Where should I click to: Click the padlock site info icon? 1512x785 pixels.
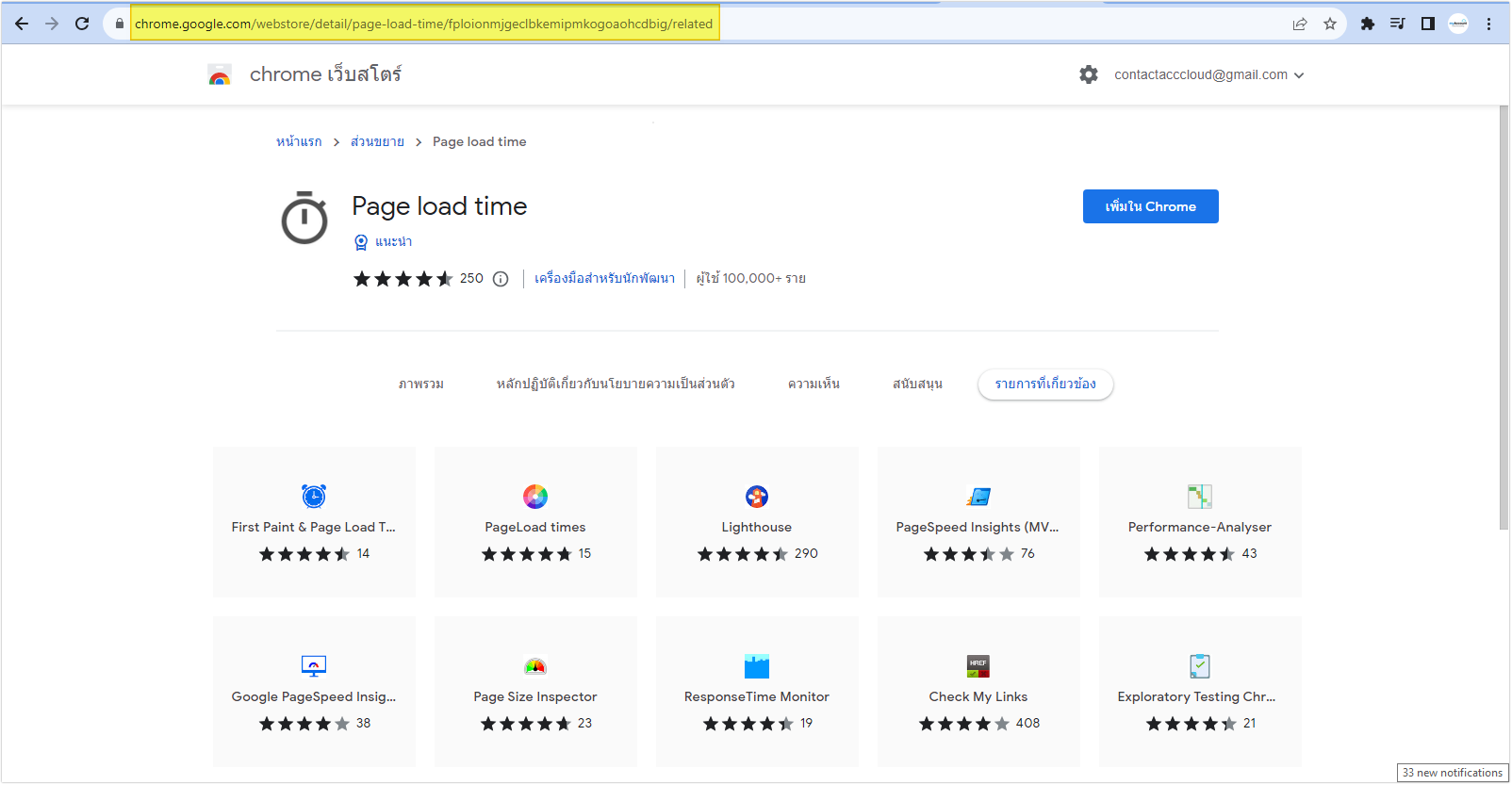point(120,24)
